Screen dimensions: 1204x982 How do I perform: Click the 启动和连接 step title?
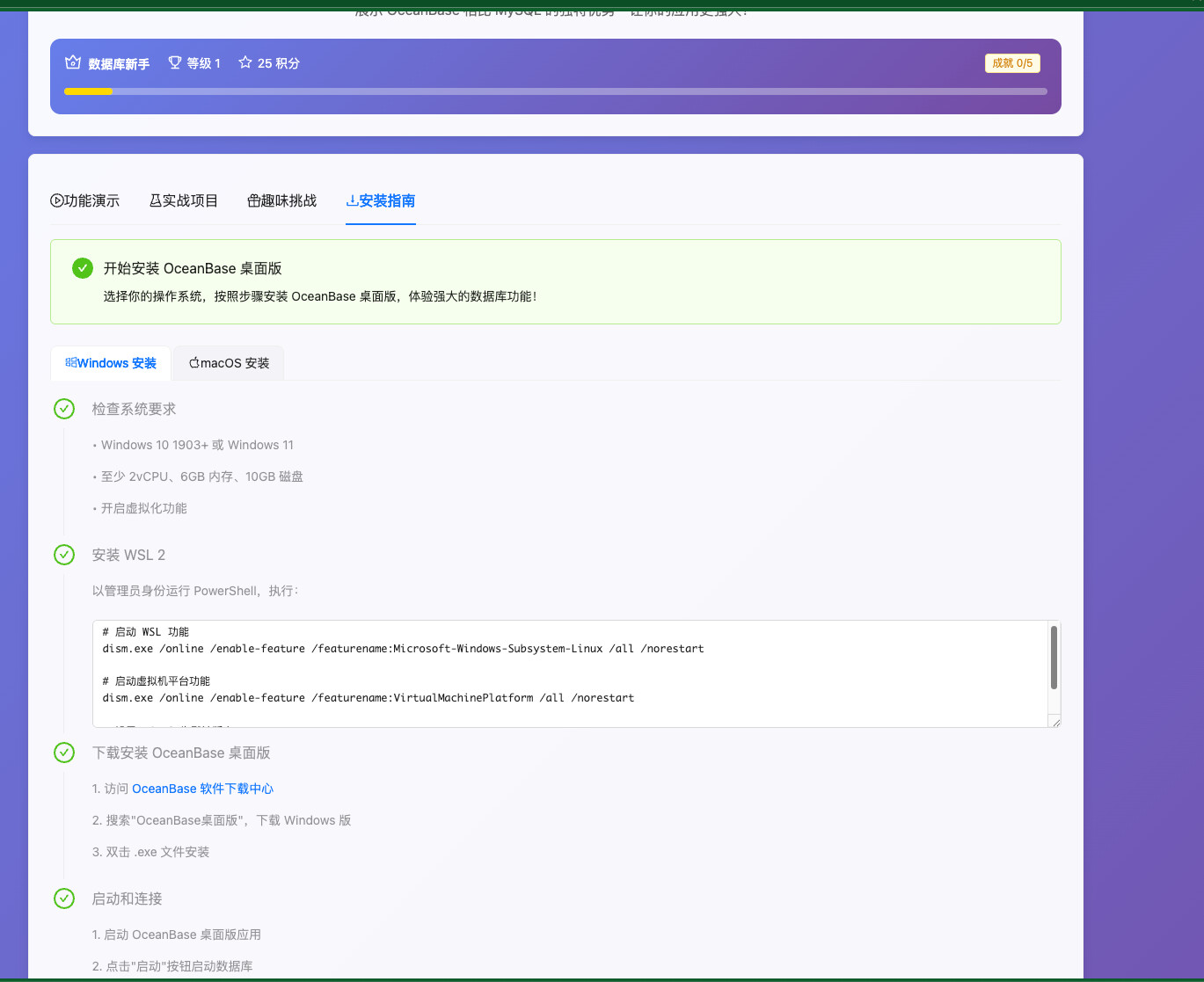pos(128,898)
